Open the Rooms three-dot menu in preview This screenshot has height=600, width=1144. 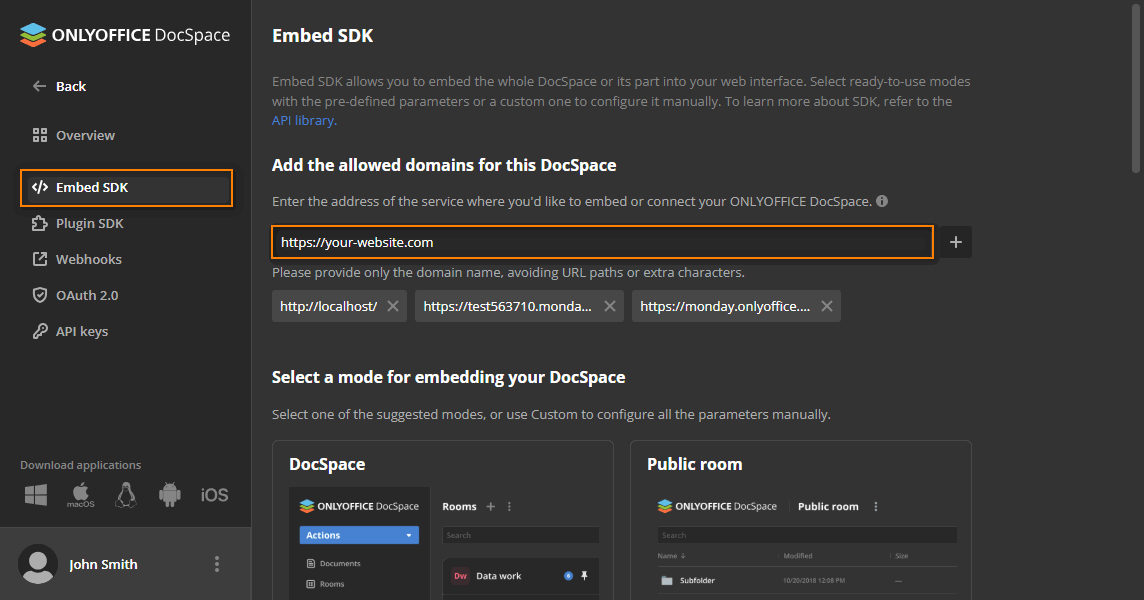click(509, 507)
